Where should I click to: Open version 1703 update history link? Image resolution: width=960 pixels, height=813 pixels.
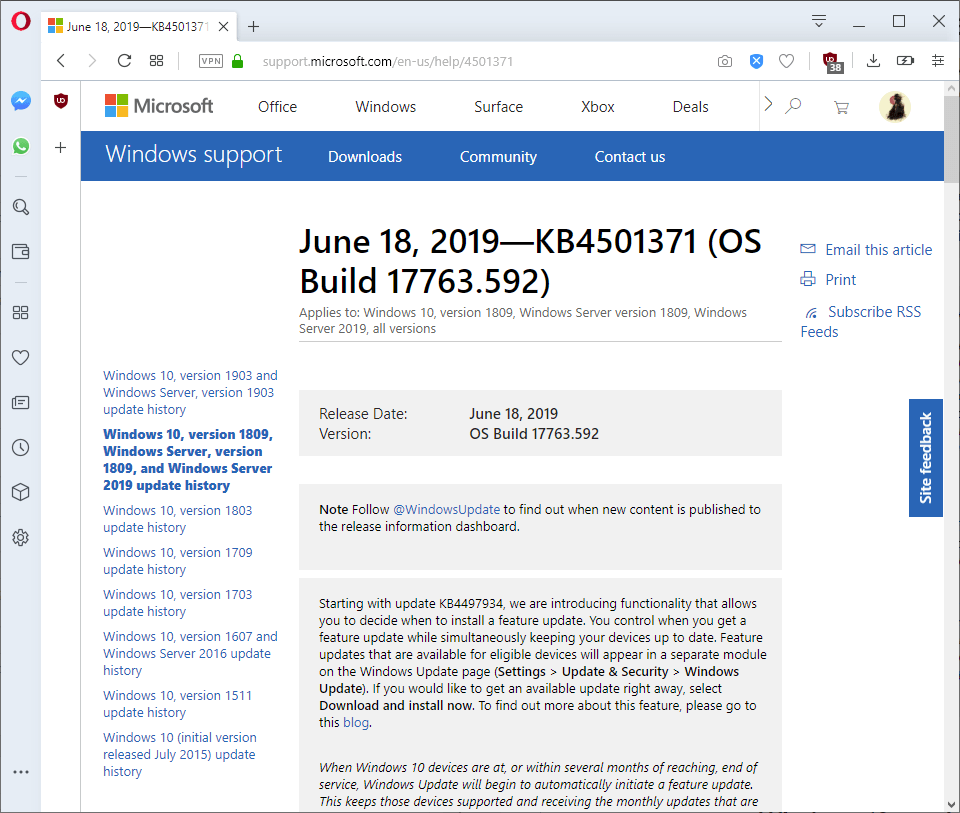pyautogui.click(x=178, y=603)
